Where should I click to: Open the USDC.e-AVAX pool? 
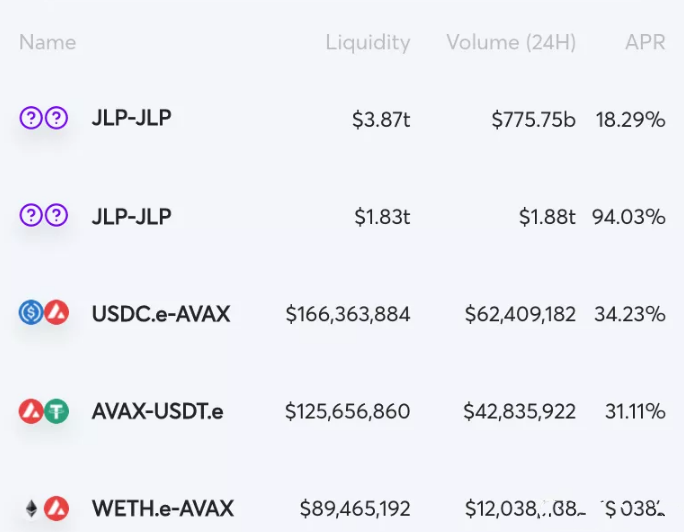click(342, 314)
